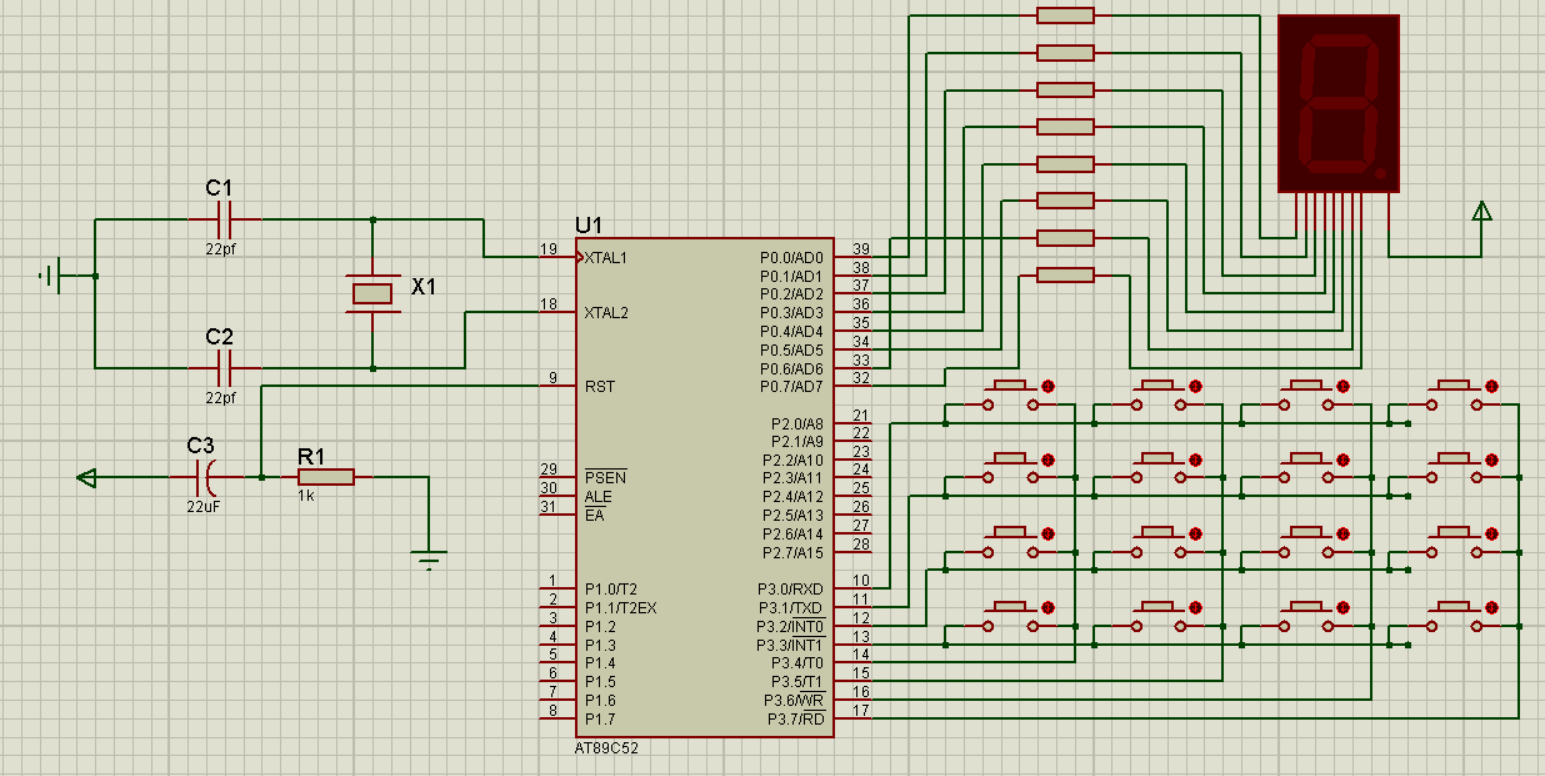
Task: Toggle the red latch dot on bottom-right keypad button
Action: pos(1491,607)
